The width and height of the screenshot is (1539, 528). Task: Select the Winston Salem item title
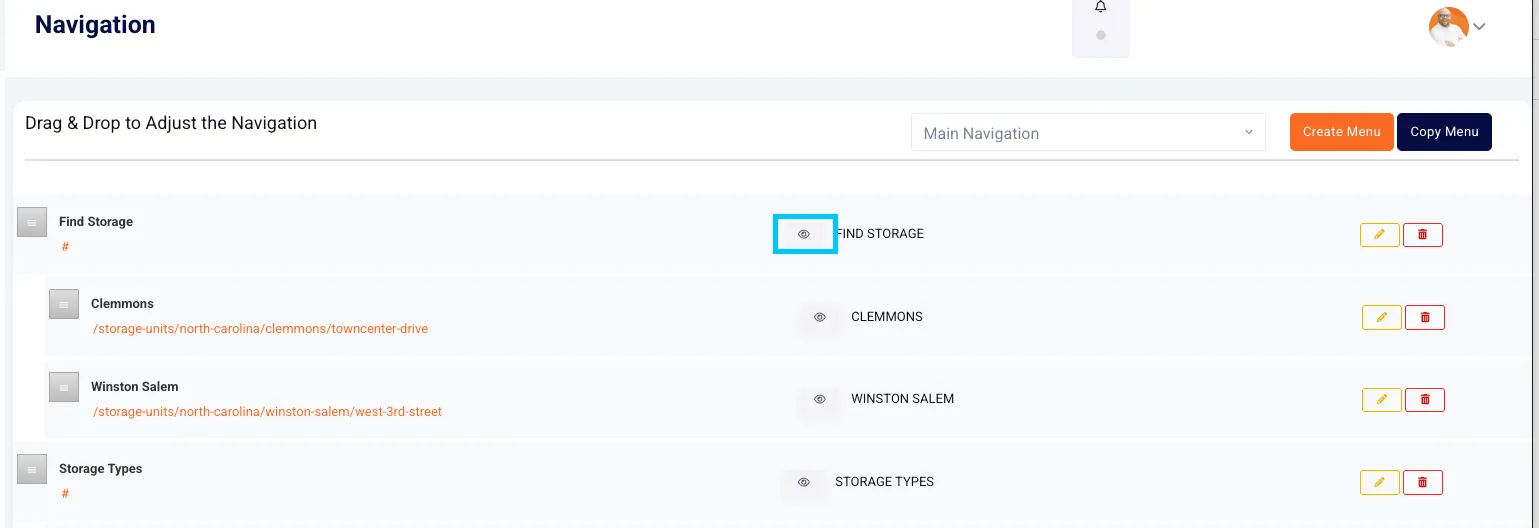[x=135, y=387]
